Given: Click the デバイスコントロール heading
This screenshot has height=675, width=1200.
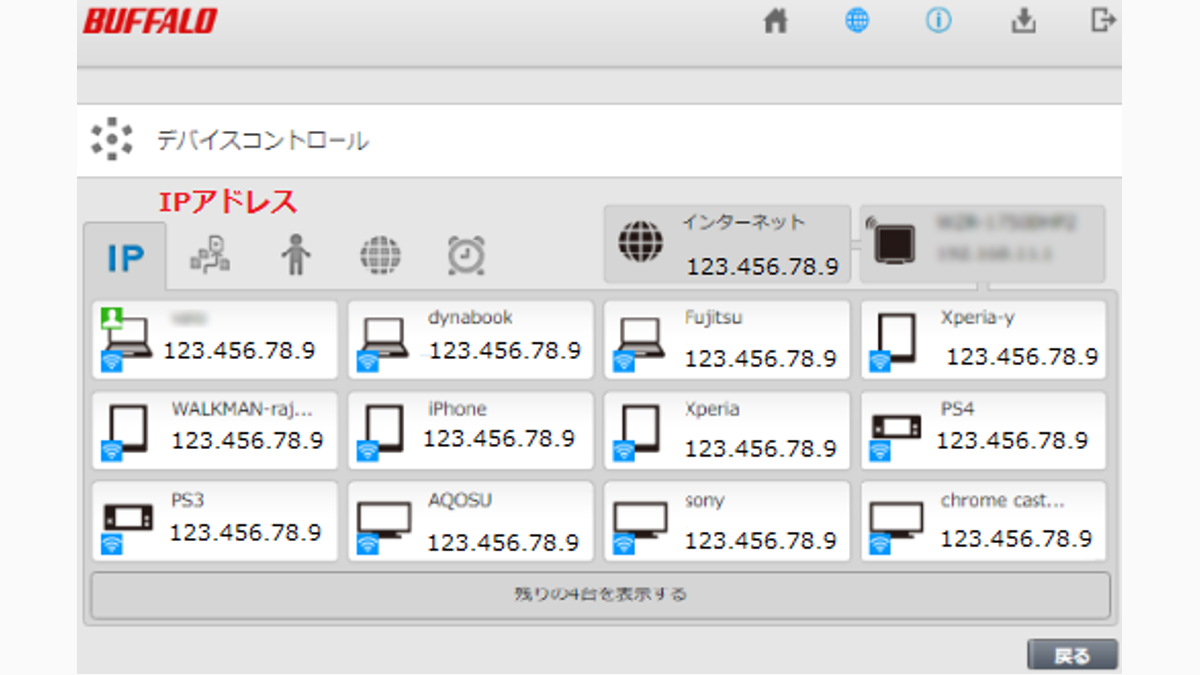Looking at the screenshot, I should tap(263, 140).
